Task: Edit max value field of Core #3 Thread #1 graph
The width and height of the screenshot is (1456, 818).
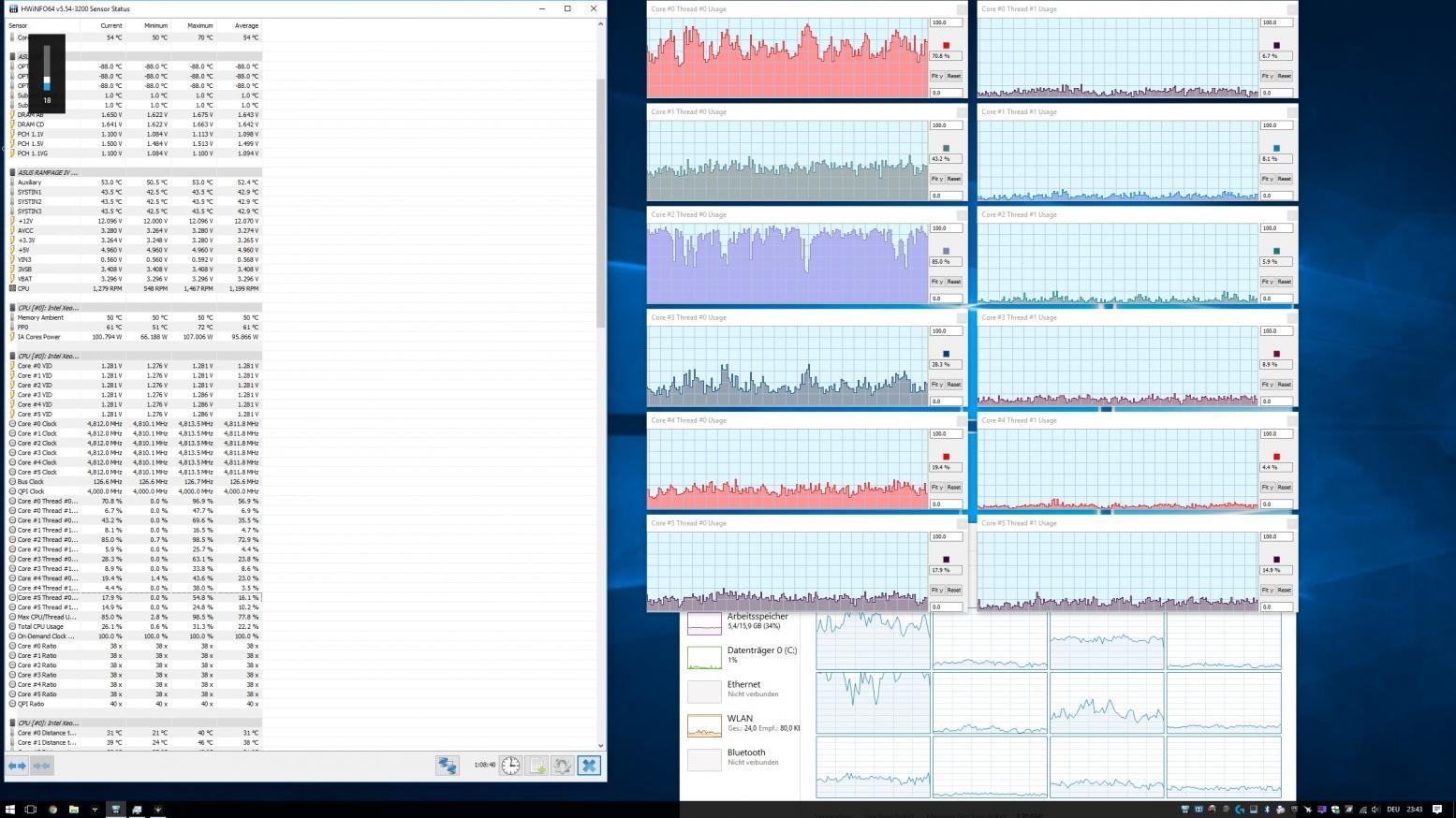Action: [1276, 331]
